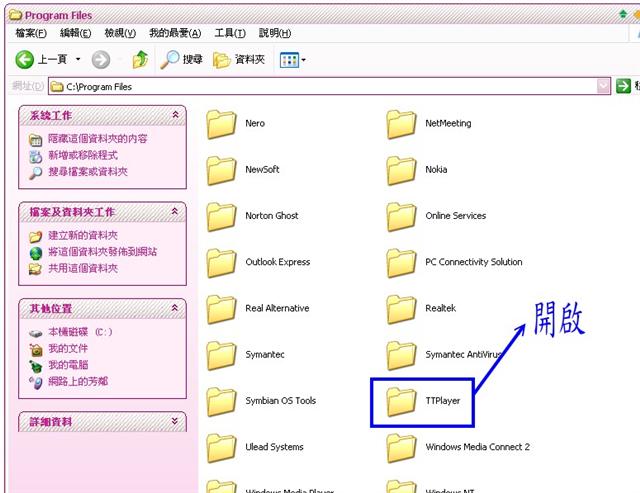Image resolution: width=640 pixels, height=493 pixels.
Task: Click 隱藏這個資料夾的內容 link
Action: (x=98, y=139)
